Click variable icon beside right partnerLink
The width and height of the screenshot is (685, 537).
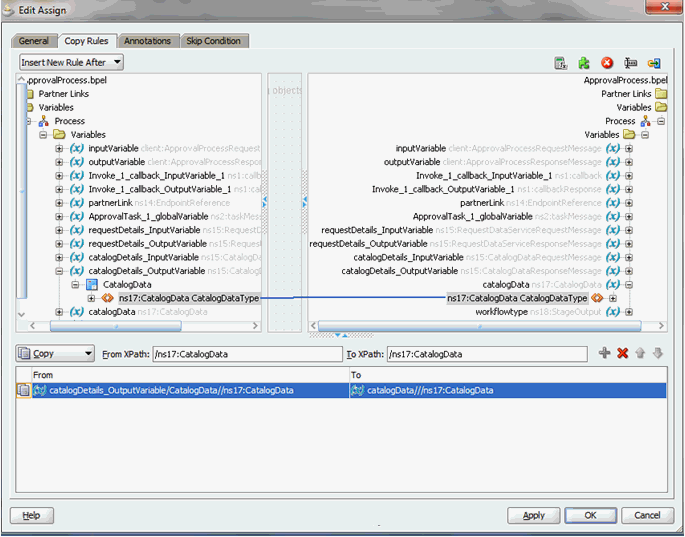coord(612,203)
